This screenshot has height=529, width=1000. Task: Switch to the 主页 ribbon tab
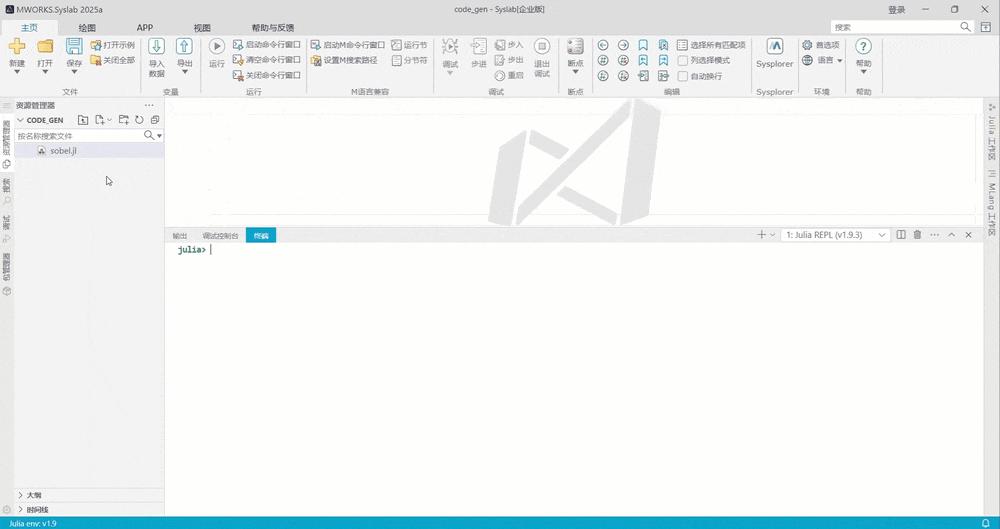click(29, 27)
